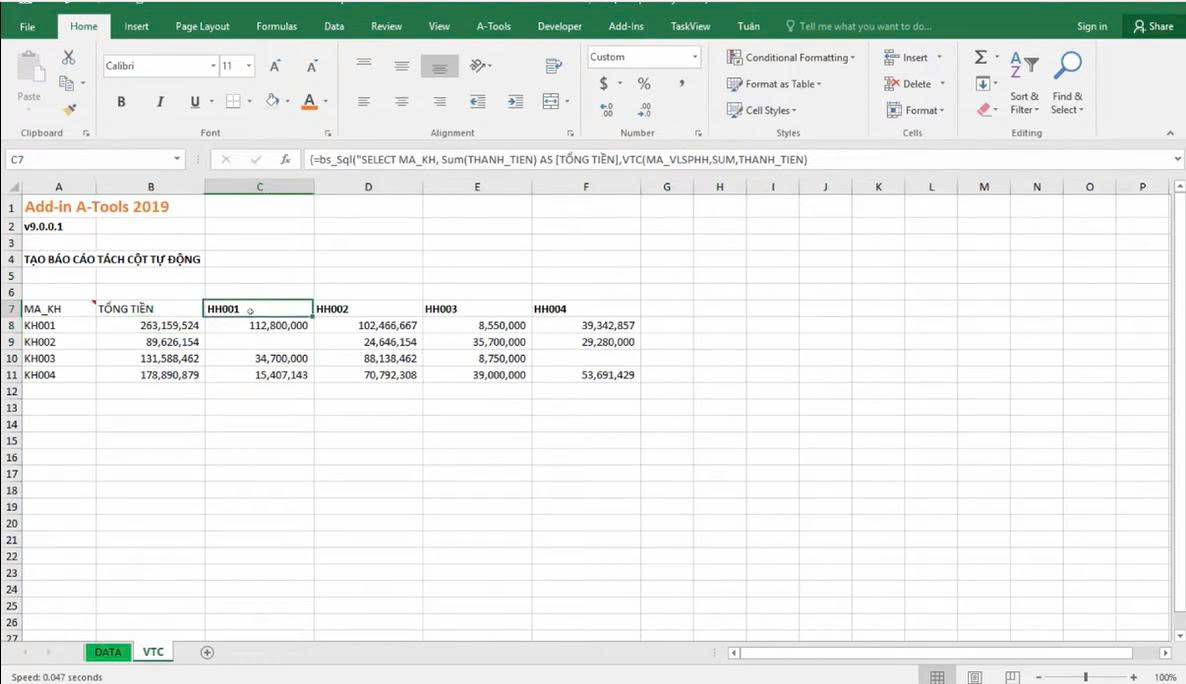Apply the Merge & Center icon
Viewport: 1186px width, 684px height.
click(x=550, y=101)
